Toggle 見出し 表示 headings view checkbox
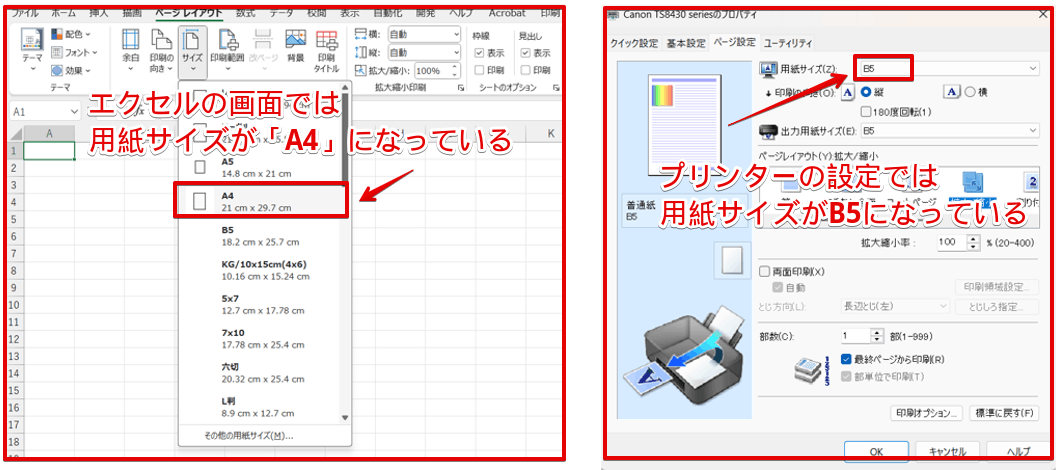 point(525,53)
